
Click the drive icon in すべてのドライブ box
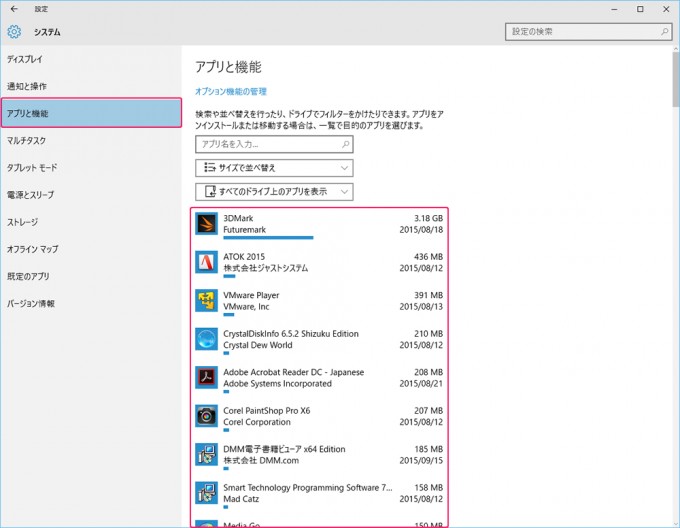210,192
